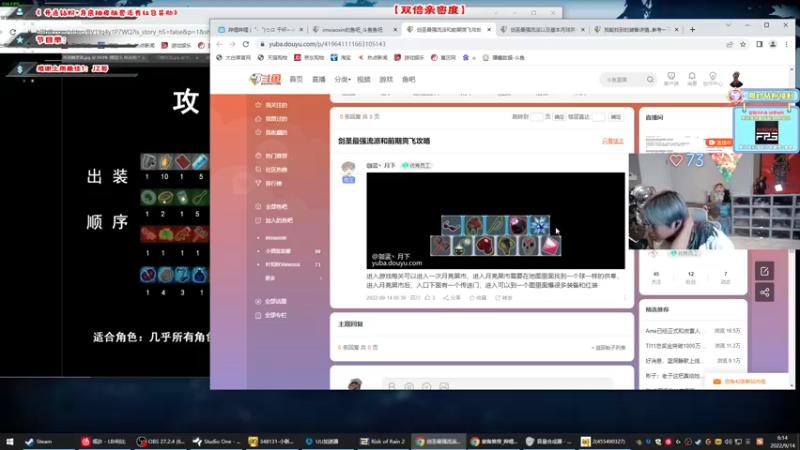Click the 跳转到 page number input

(536, 117)
